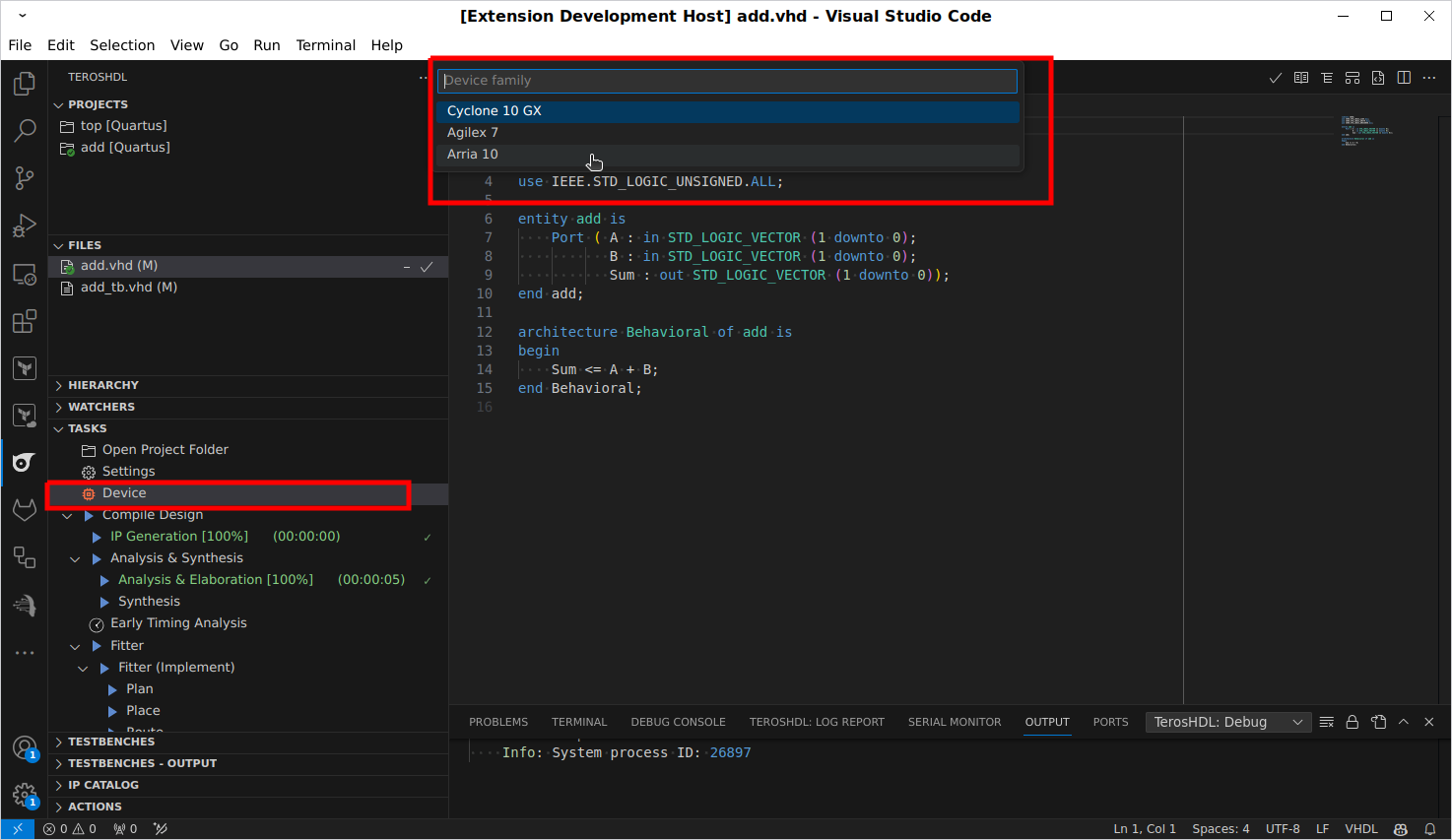Collapse the FILES section
The height and width of the screenshot is (840, 1452).
click(58, 245)
